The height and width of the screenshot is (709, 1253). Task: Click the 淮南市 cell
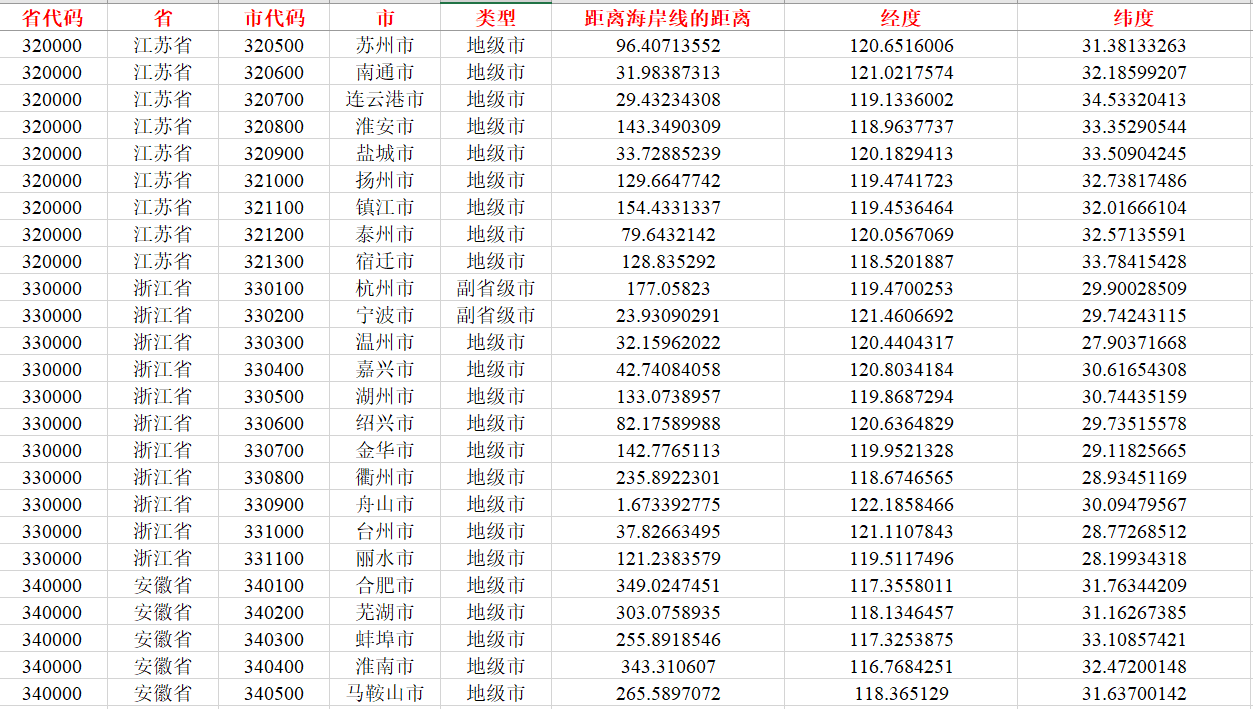point(385,666)
